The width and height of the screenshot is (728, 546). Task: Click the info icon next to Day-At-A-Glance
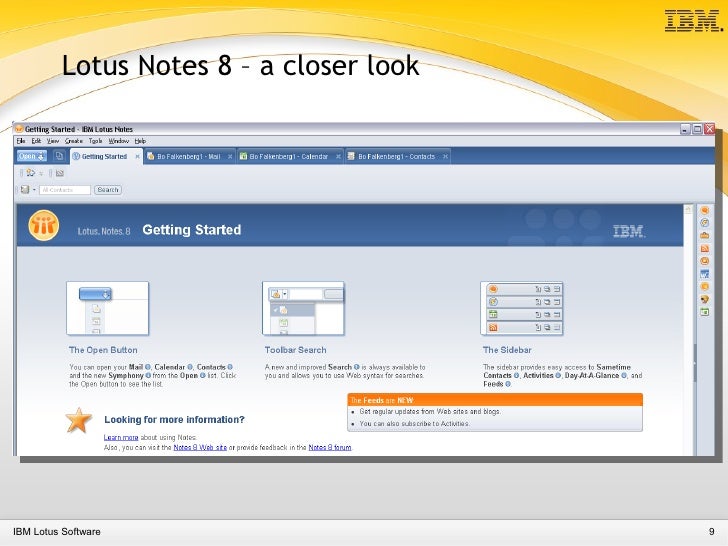pyautogui.click(x=624, y=375)
